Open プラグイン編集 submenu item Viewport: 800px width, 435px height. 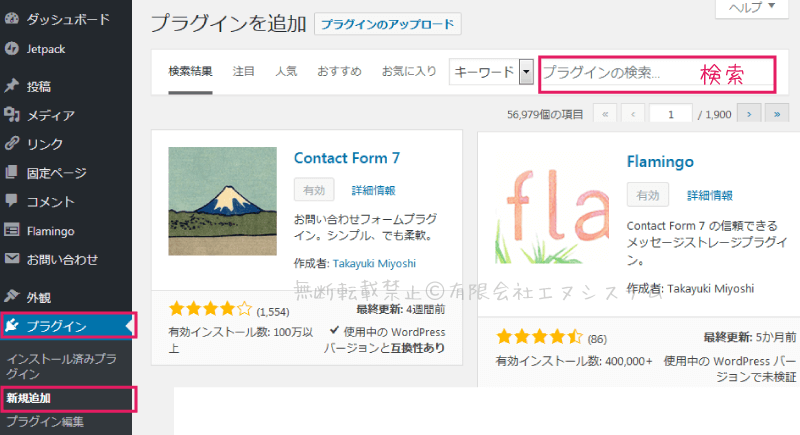pyautogui.click(x=45, y=422)
